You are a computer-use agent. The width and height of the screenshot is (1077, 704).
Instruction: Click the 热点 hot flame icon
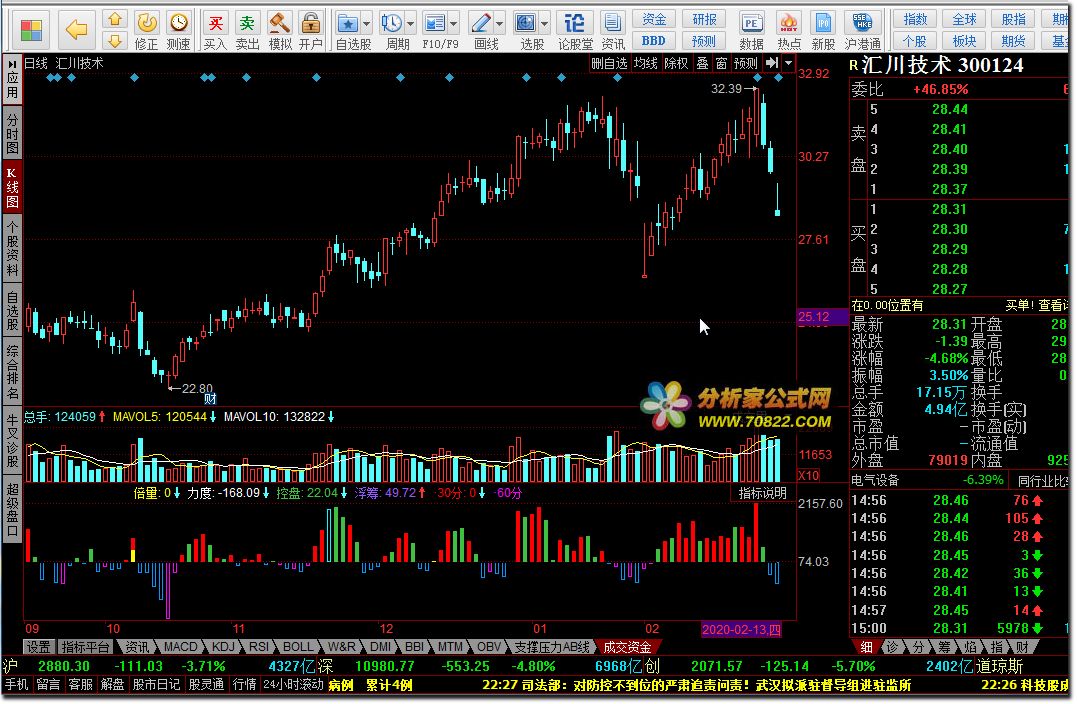coord(789,24)
